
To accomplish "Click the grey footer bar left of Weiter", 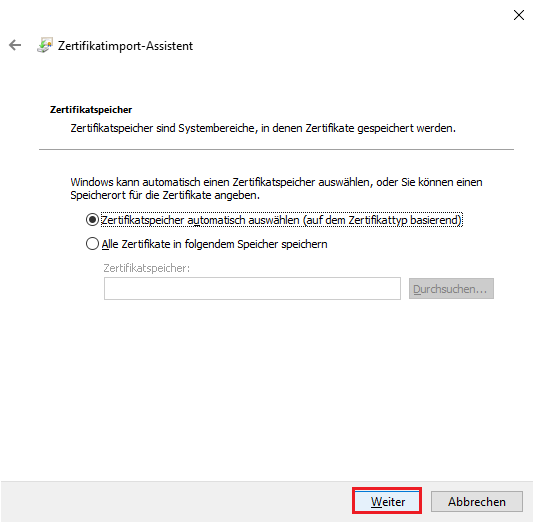I will coord(177,502).
